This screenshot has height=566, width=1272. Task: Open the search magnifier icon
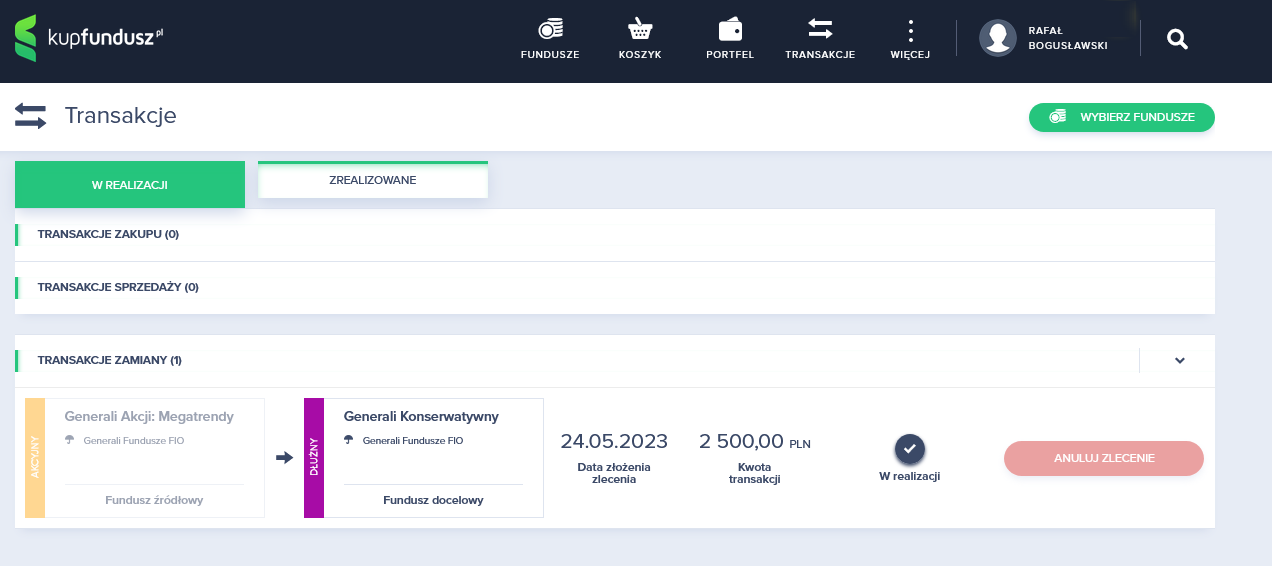tap(1177, 39)
